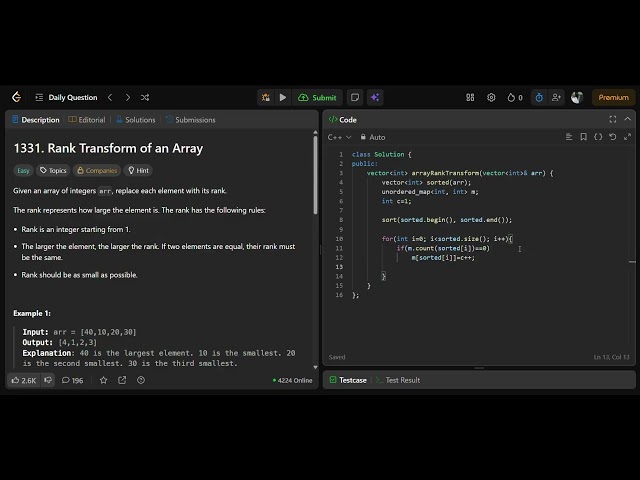Open the profile avatar menu
Screen dimensions: 640x480
(577, 97)
